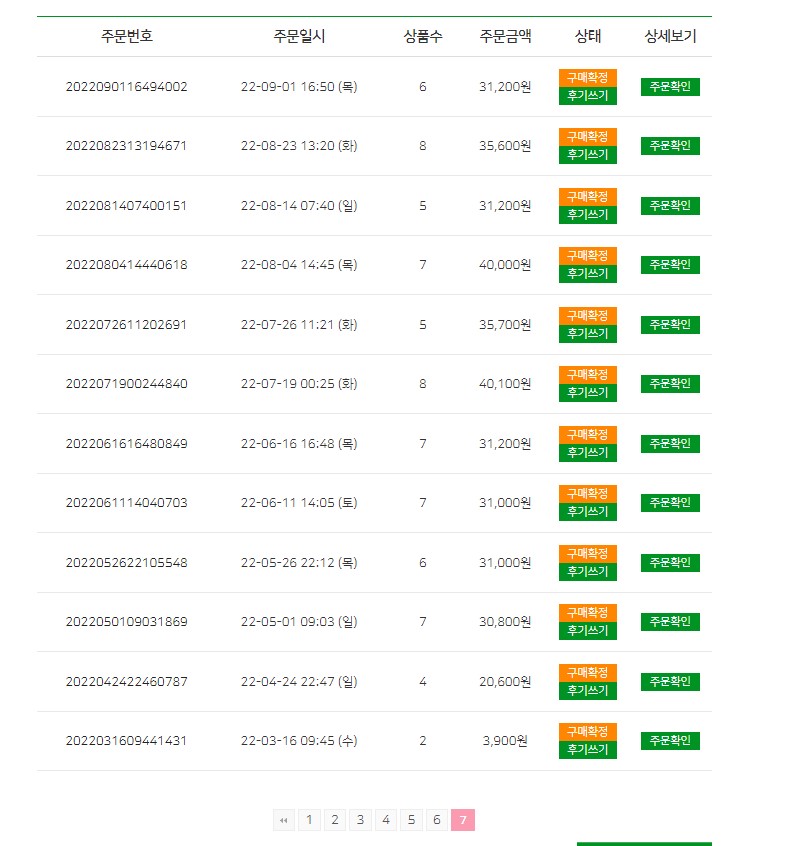The width and height of the screenshot is (809, 846).
Task: Go to first page using double-arrow icon
Action: point(284,820)
